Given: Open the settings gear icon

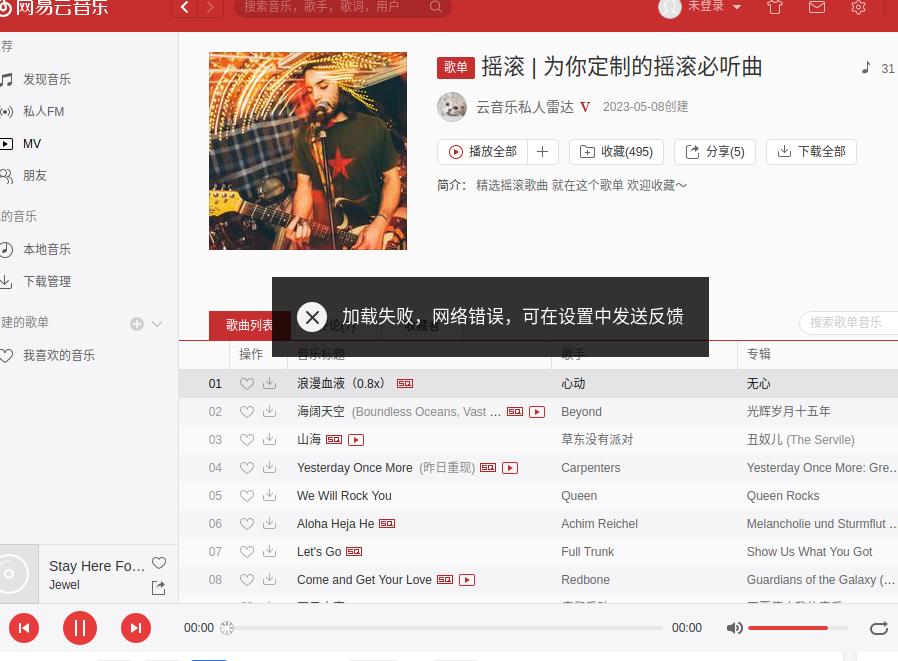Looking at the screenshot, I should click(x=858, y=7).
